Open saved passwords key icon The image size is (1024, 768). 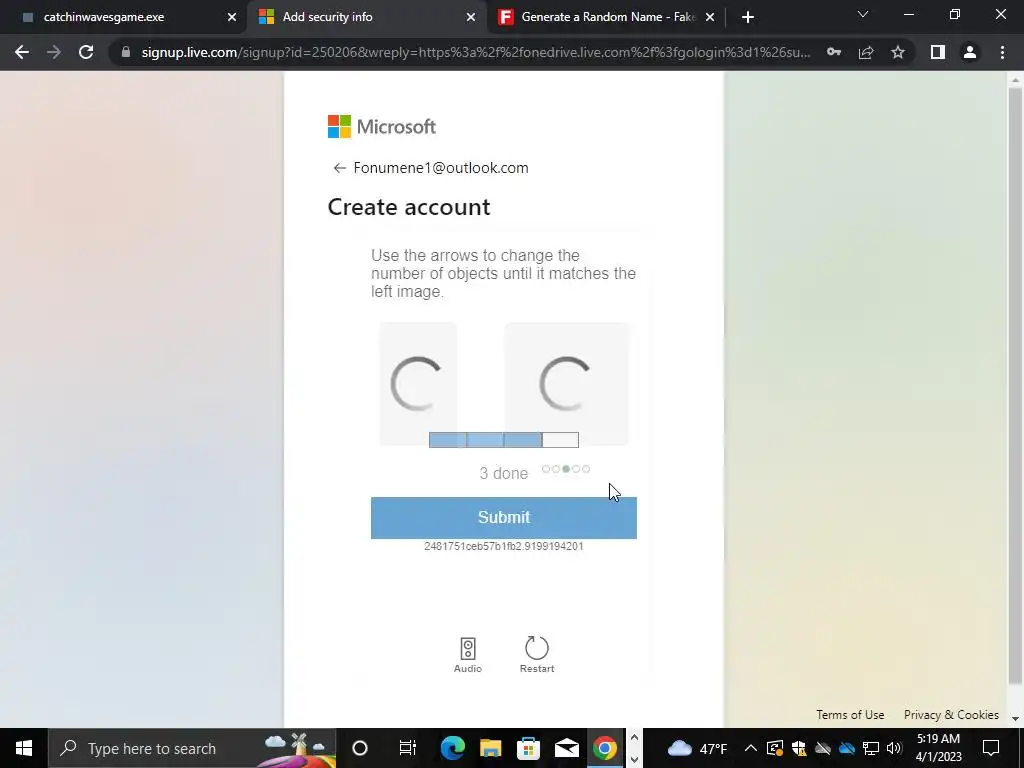coord(834,52)
